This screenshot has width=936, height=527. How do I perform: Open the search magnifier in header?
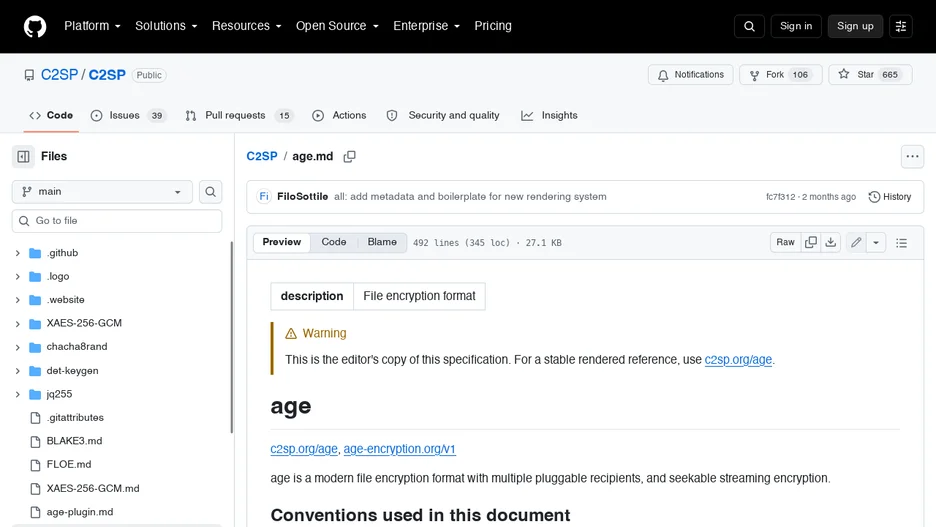(749, 26)
